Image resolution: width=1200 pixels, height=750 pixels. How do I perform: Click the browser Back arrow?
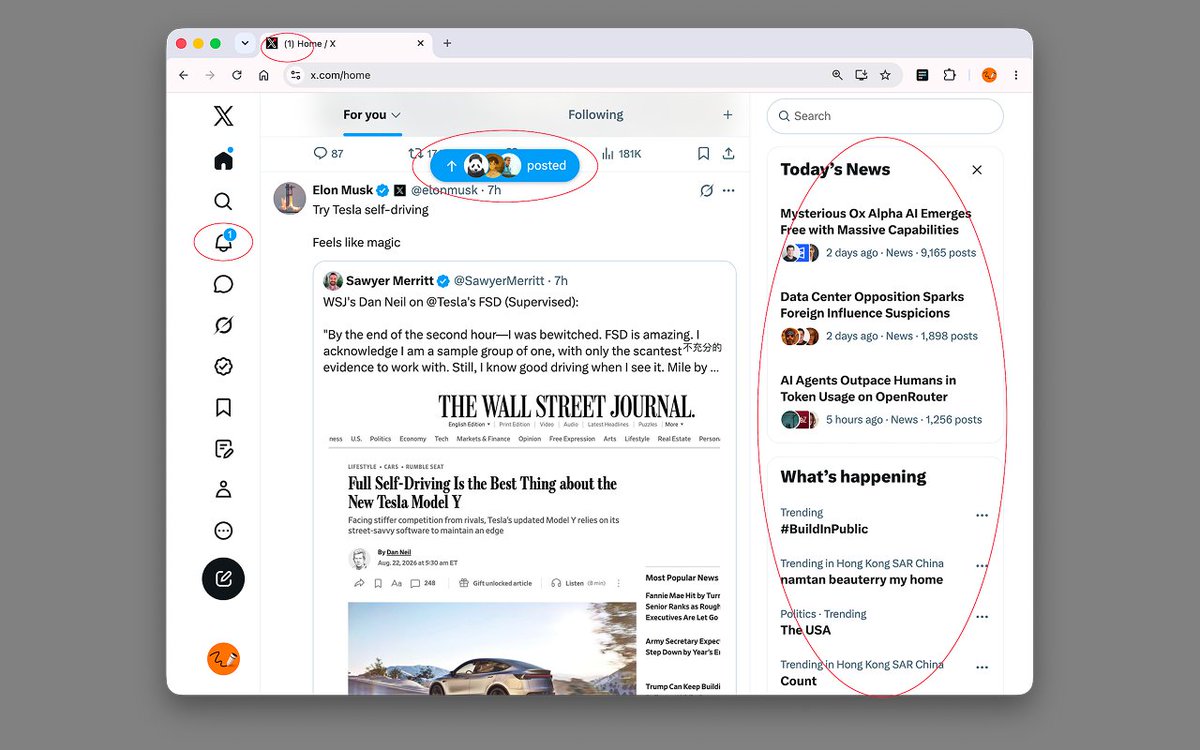pyautogui.click(x=183, y=75)
